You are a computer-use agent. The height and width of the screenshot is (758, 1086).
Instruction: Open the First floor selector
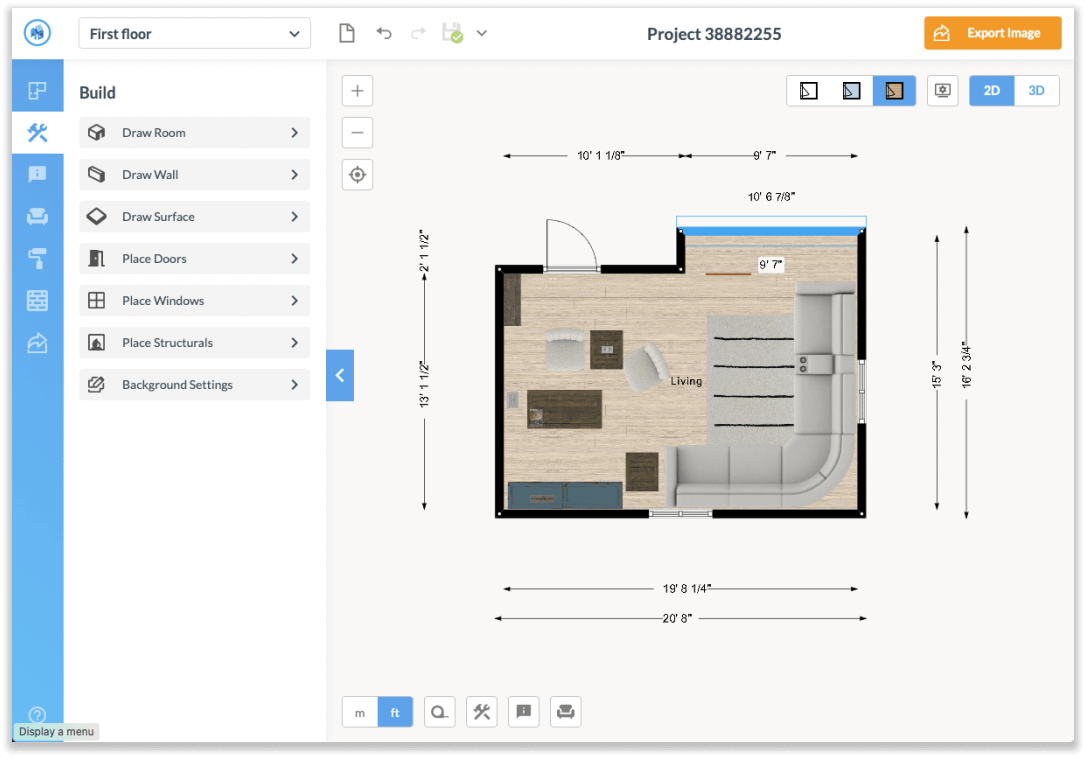194,33
